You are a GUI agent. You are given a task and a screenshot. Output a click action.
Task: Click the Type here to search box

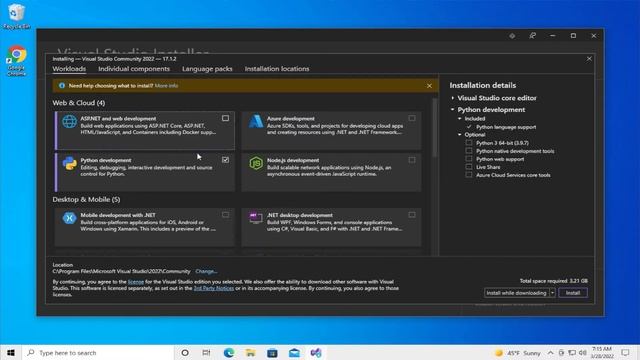click(x=98, y=353)
